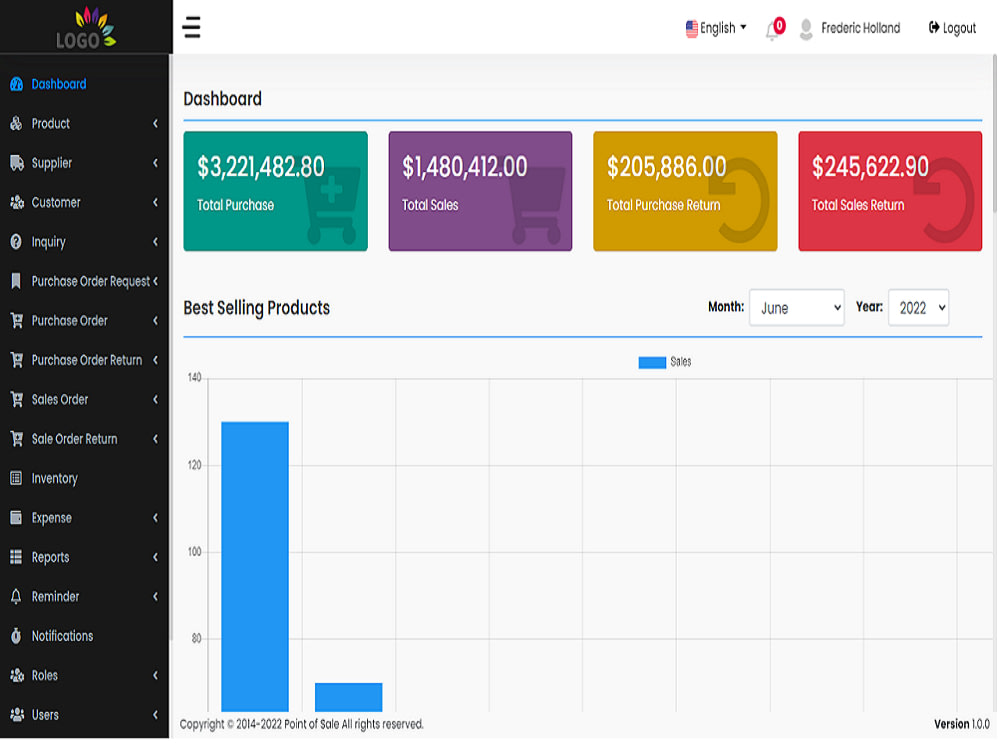Click the copyright footer text
Viewport: 1000px width, 750px height.
(302, 725)
